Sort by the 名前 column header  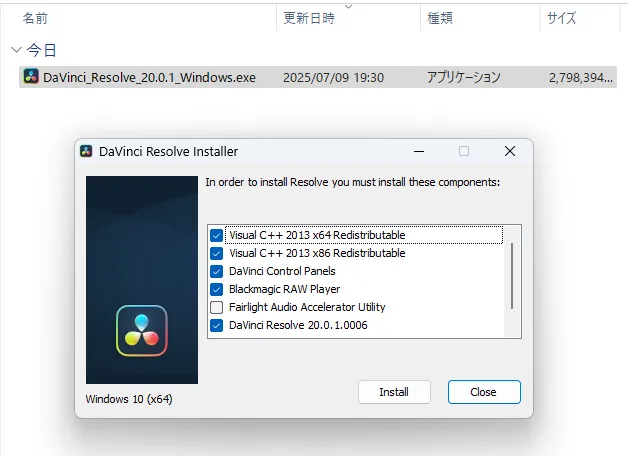point(35,18)
